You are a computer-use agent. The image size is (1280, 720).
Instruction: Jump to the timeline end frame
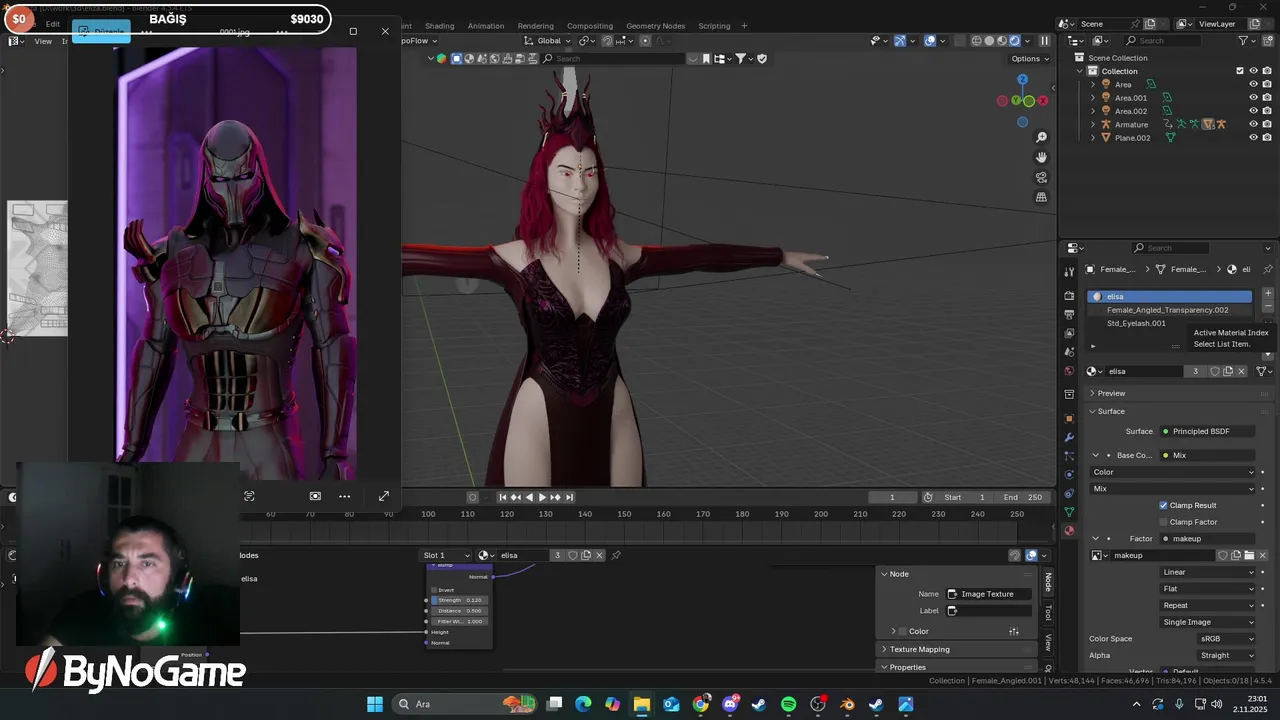pyautogui.click(x=569, y=497)
